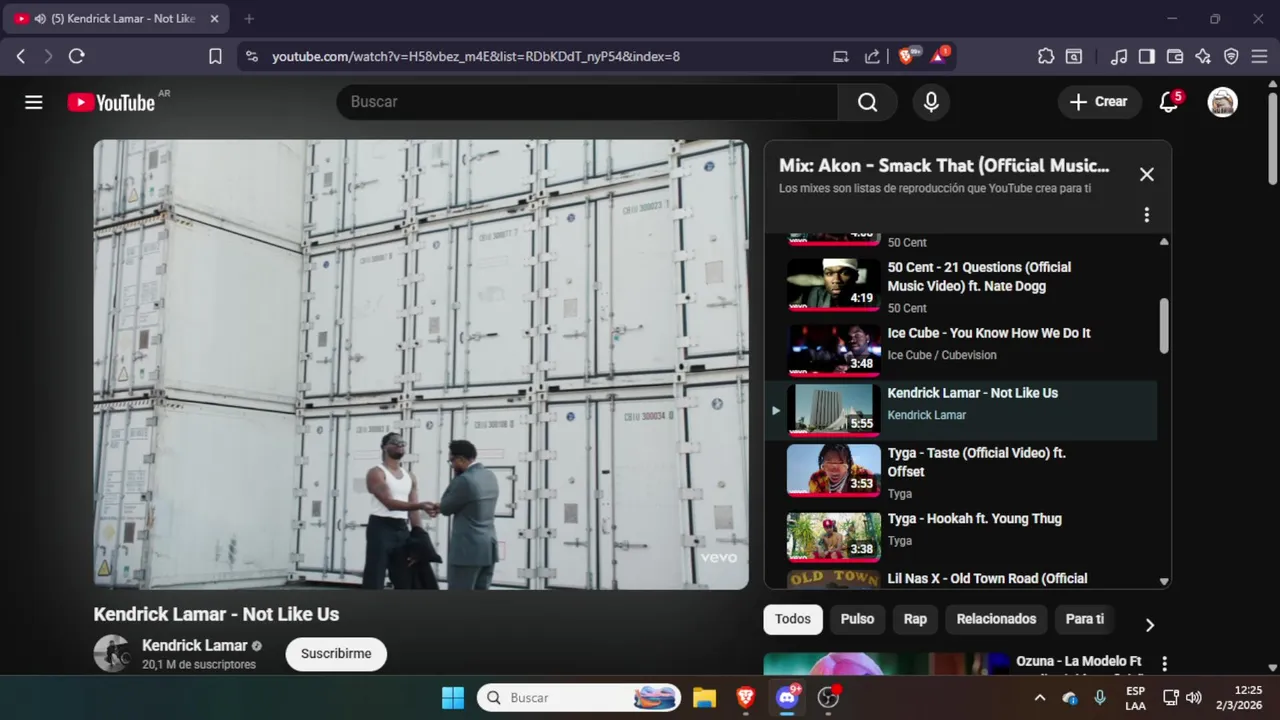1280x720 pixels.
Task: Click the Brave Shields lion icon
Action: (x=907, y=56)
